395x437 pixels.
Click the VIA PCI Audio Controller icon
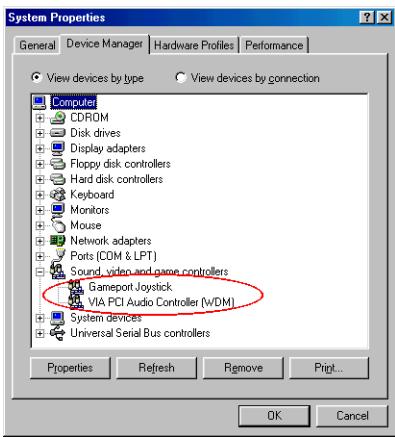[76, 302]
